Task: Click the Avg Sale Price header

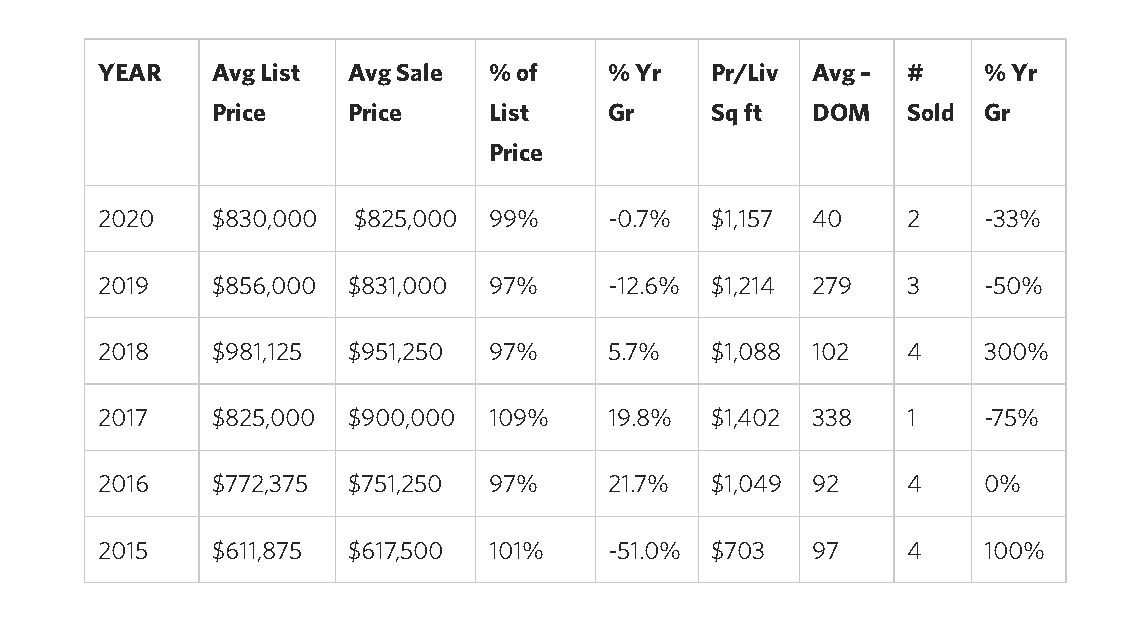Action: point(395,92)
